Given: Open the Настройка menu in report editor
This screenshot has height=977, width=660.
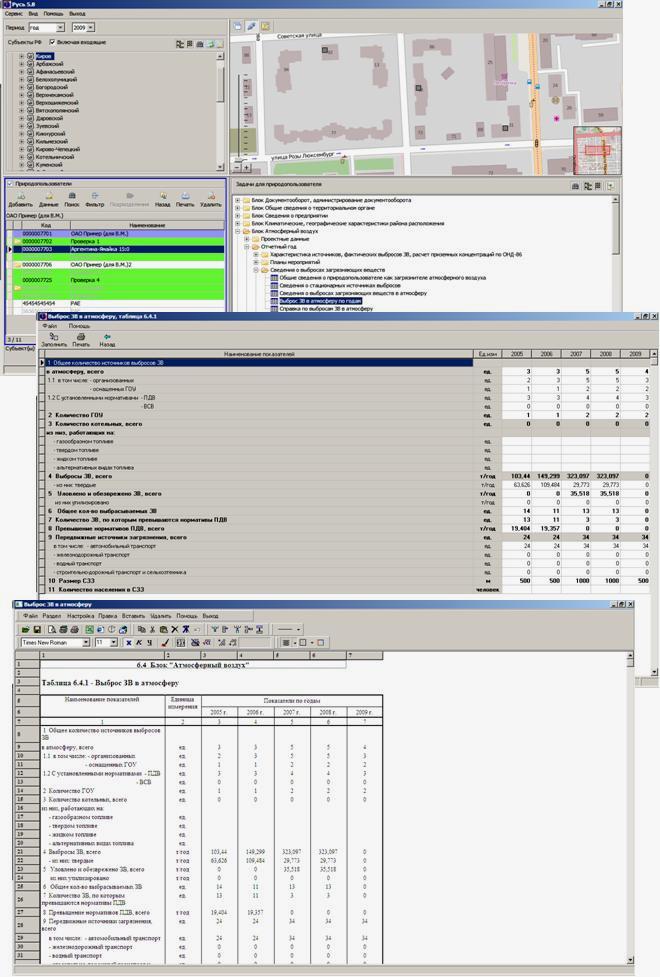Looking at the screenshot, I should 81,616.
